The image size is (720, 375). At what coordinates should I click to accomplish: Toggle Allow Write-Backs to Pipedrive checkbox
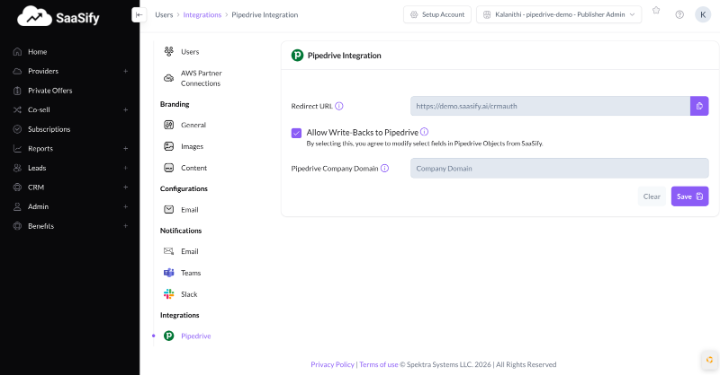click(x=296, y=133)
